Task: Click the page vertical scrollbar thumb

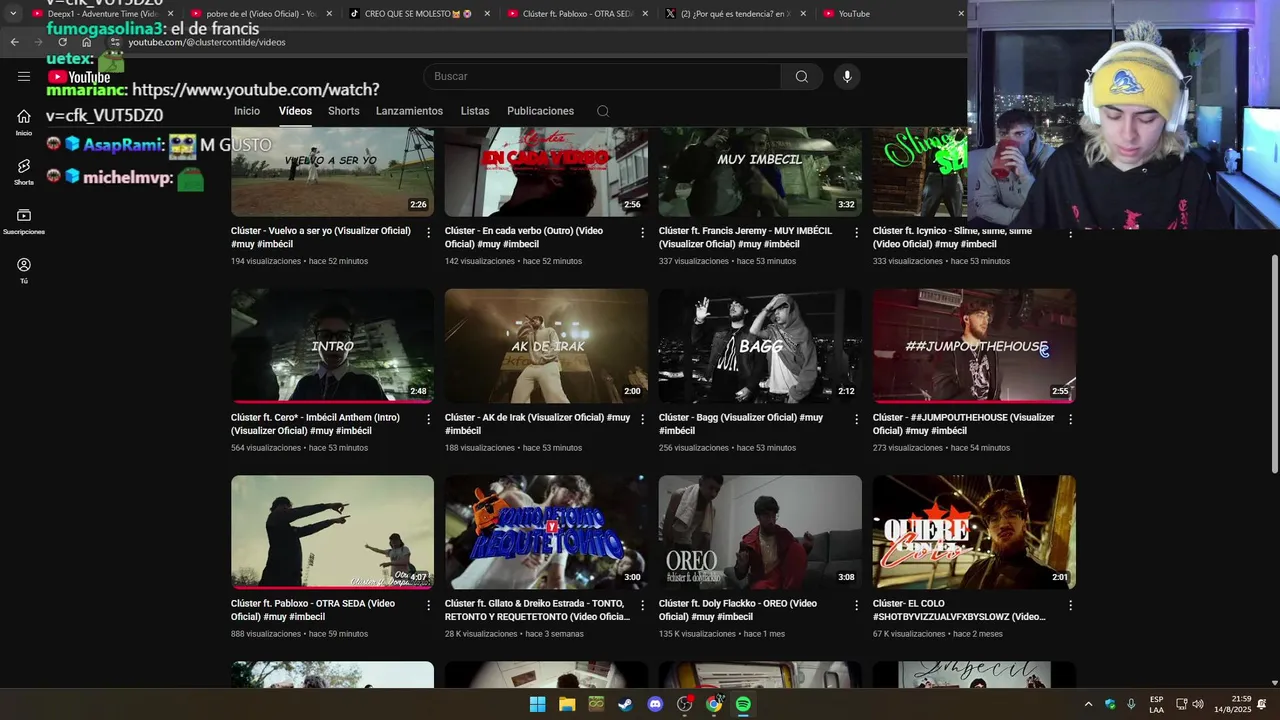Action: [x=1274, y=365]
